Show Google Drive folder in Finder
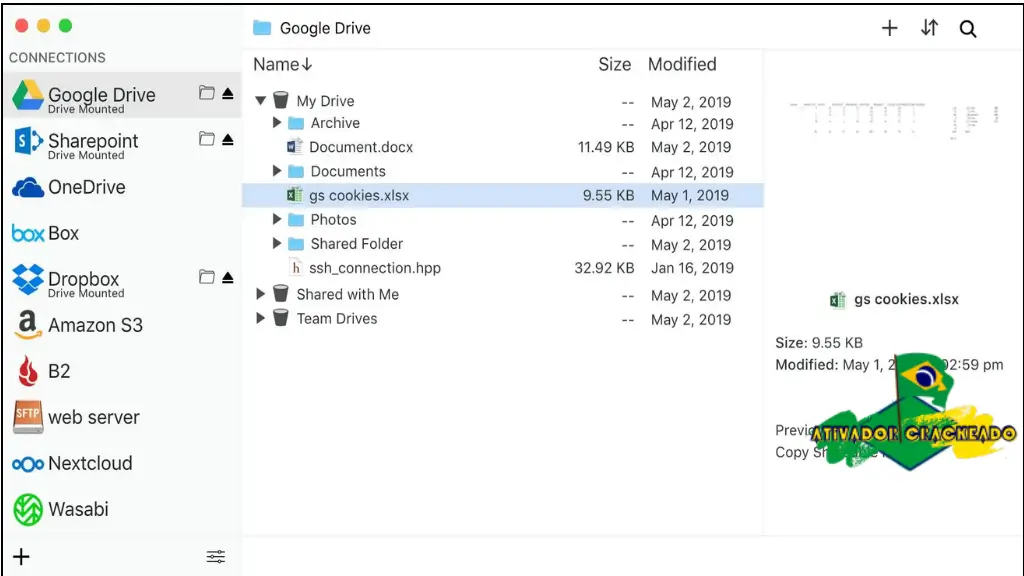 click(x=206, y=93)
